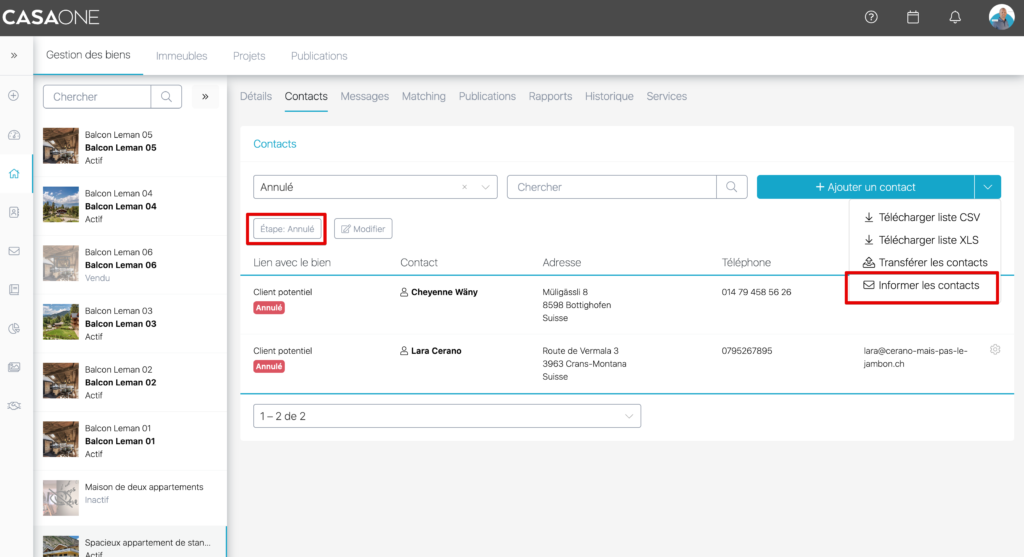Viewport: 1024px width, 557px height.
Task: Select Balcon Leman 04 property thumbnail
Action: [61, 206]
